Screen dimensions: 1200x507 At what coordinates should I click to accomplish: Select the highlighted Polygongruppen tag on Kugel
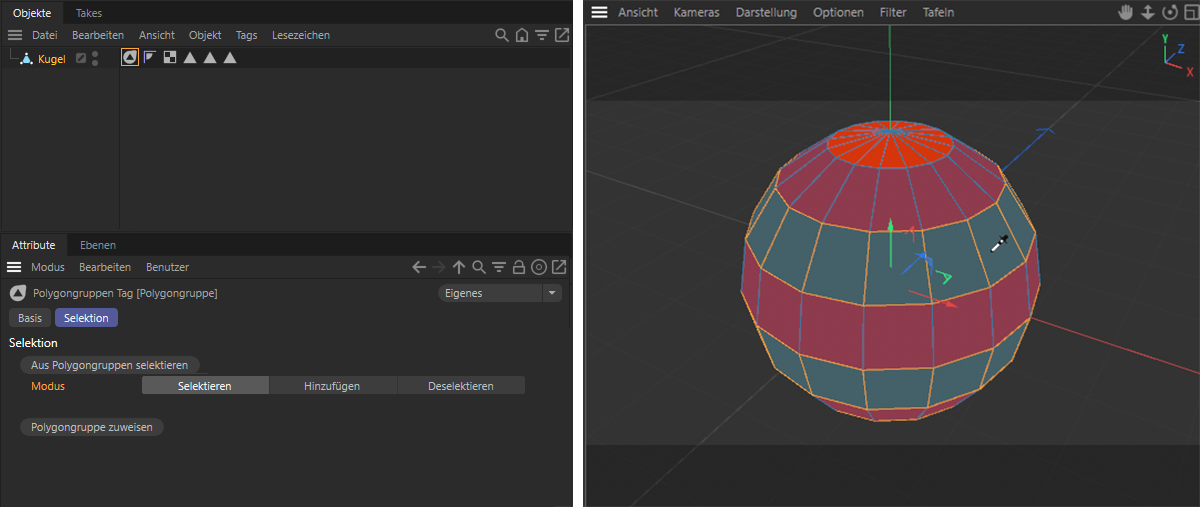pyautogui.click(x=130, y=58)
